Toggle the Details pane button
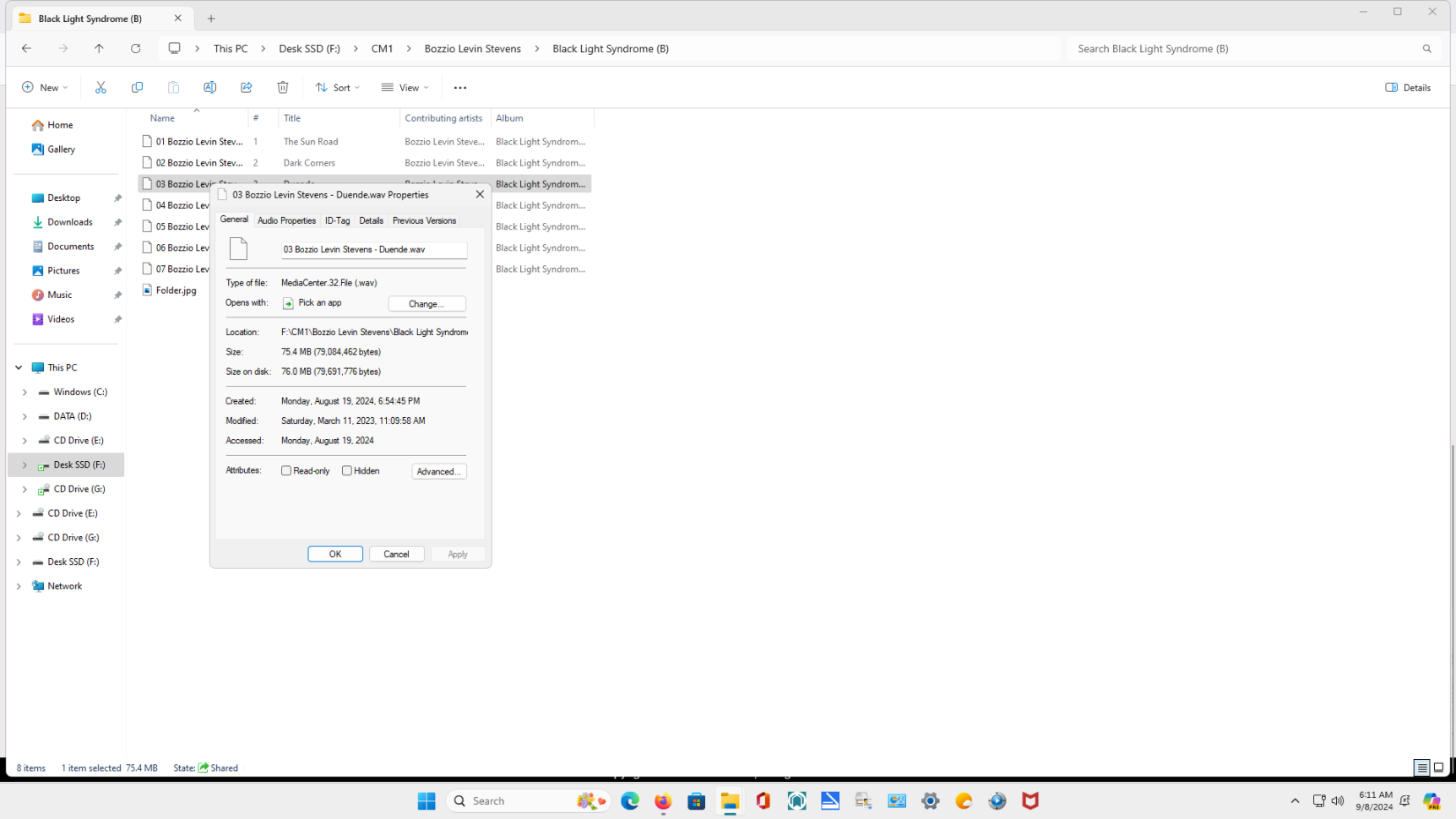Screen dimensions: 1456x819 [x=1408, y=88]
